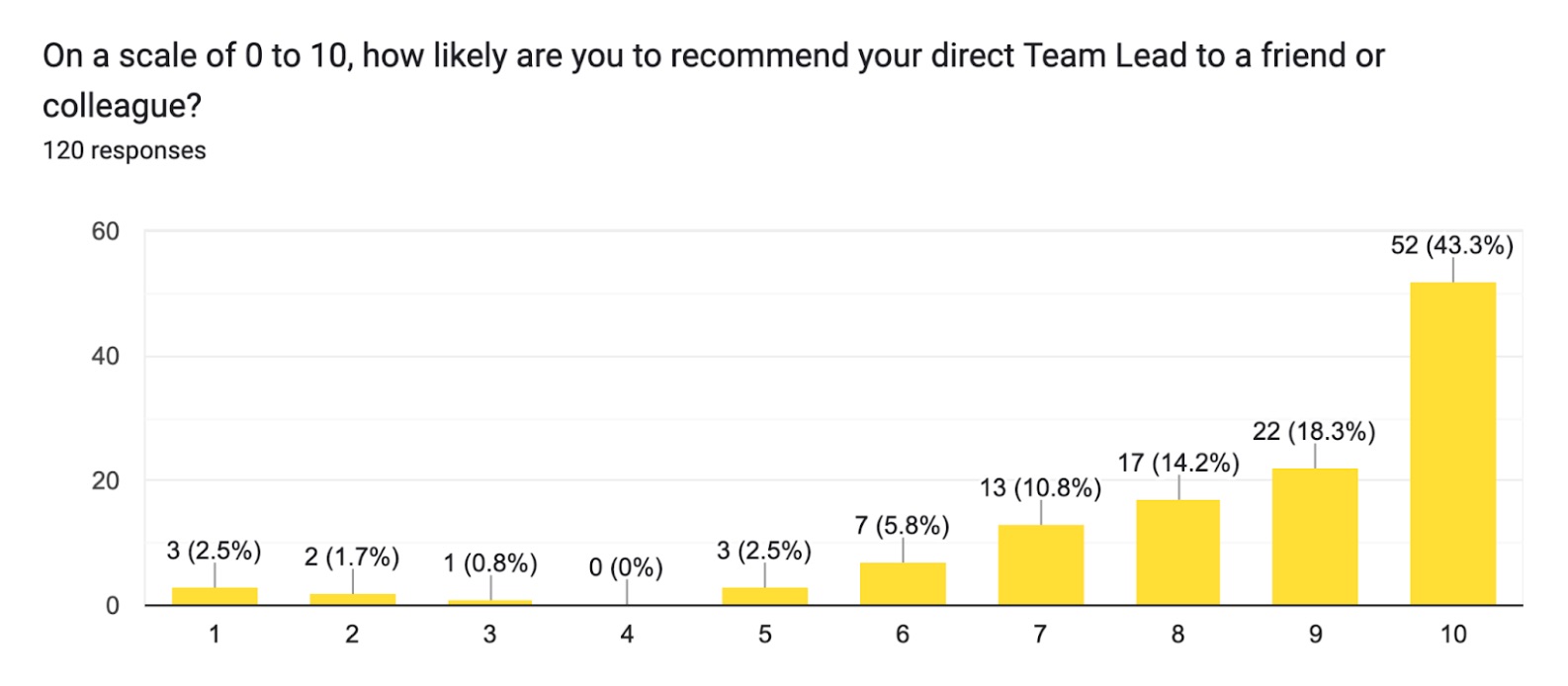Select the y-axis label "40"
This screenshot has height=686, width=1568.
coord(106,356)
